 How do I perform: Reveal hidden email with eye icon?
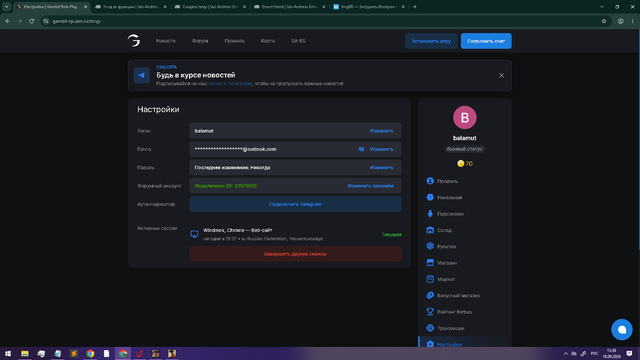361,149
